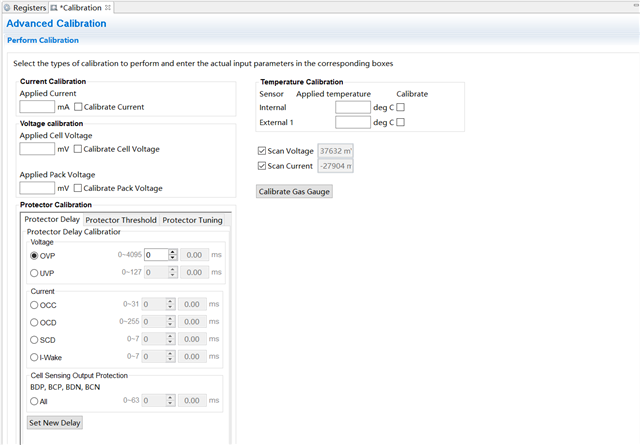The image size is (640, 445).
Task: Click the OCD milliseconds result field
Action: 192,322
